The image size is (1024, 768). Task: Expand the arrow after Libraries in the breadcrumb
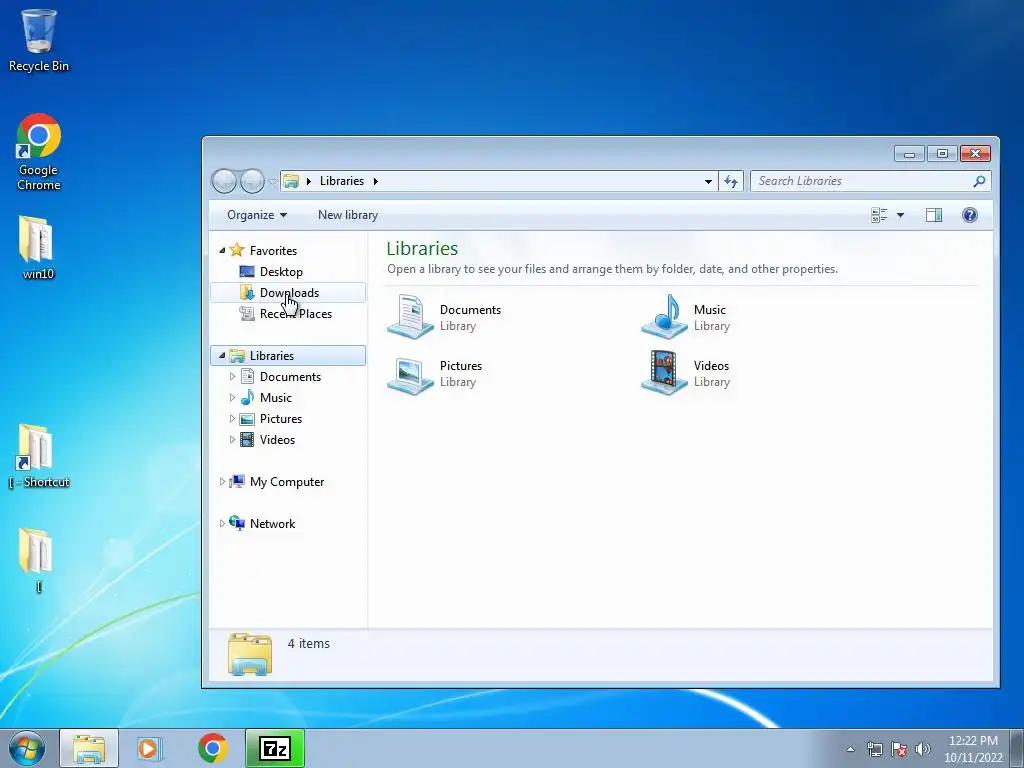point(376,181)
